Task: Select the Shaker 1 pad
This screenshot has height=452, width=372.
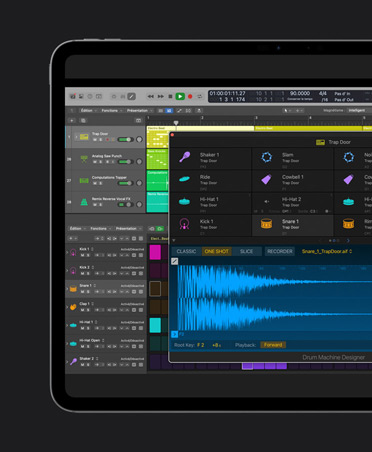Action: 211,158
